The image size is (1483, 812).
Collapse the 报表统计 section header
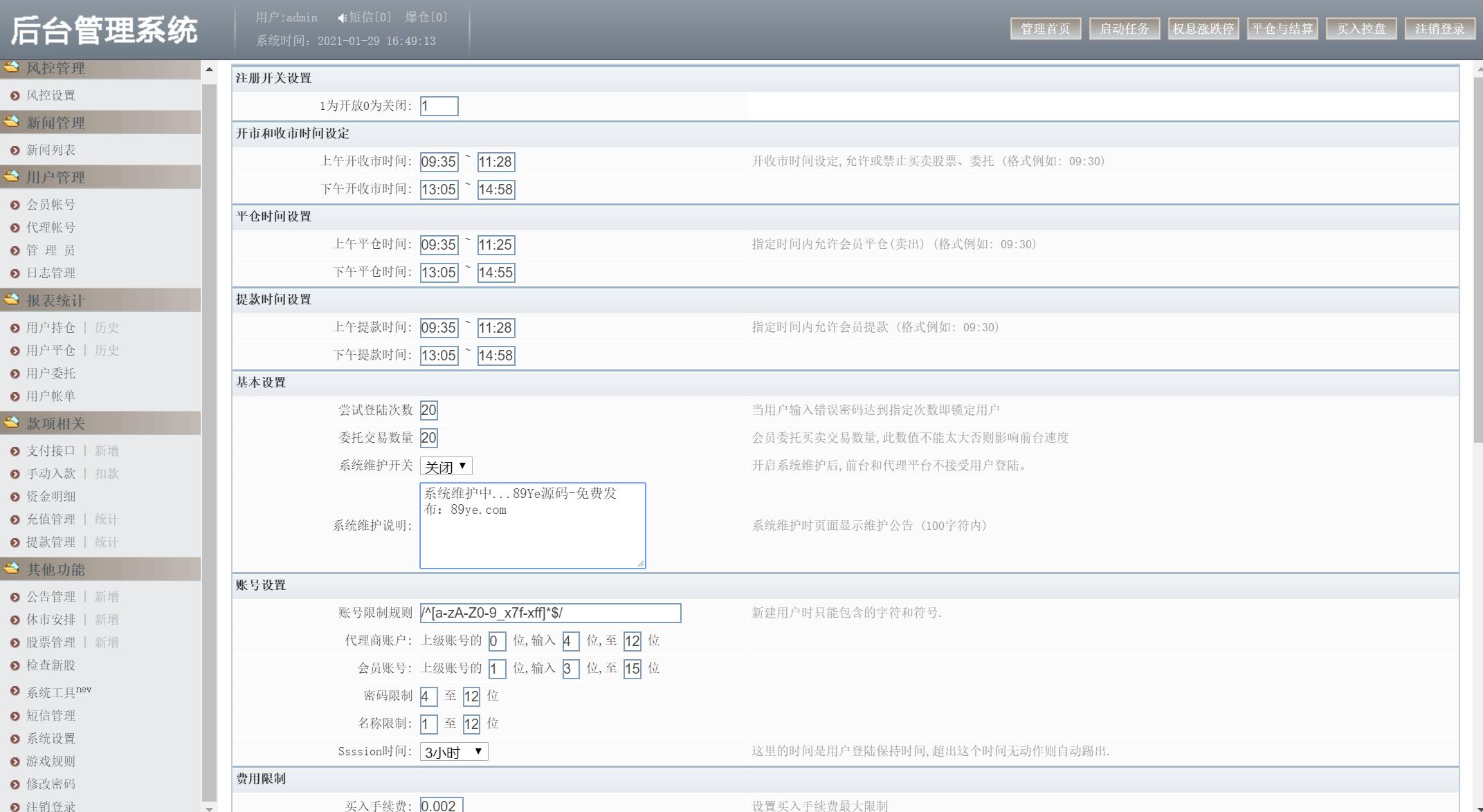point(100,300)
